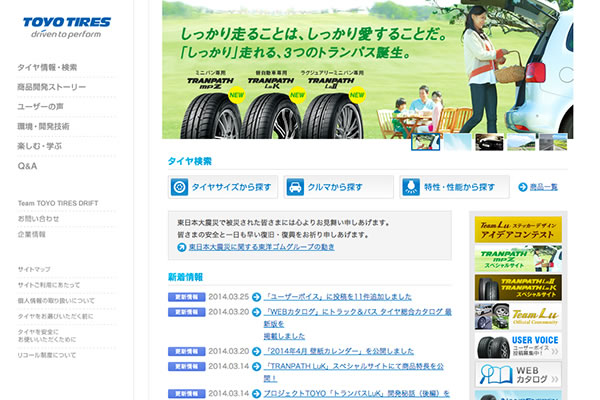Viewport: 600px width, 400px height.
Task: Click date text 2014.03.25
Action: click(228, 297)
